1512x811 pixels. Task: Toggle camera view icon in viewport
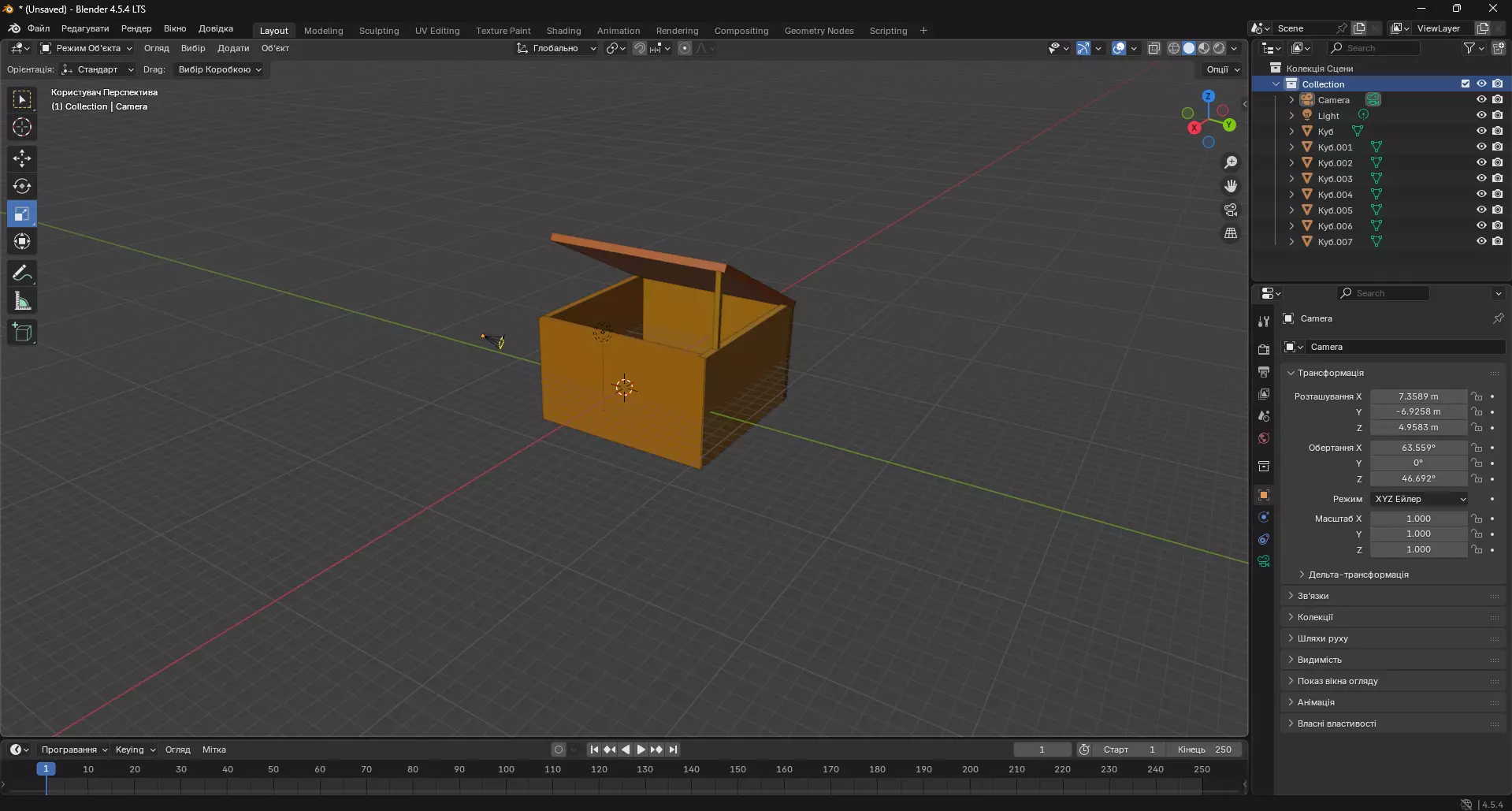point(1231,210)
